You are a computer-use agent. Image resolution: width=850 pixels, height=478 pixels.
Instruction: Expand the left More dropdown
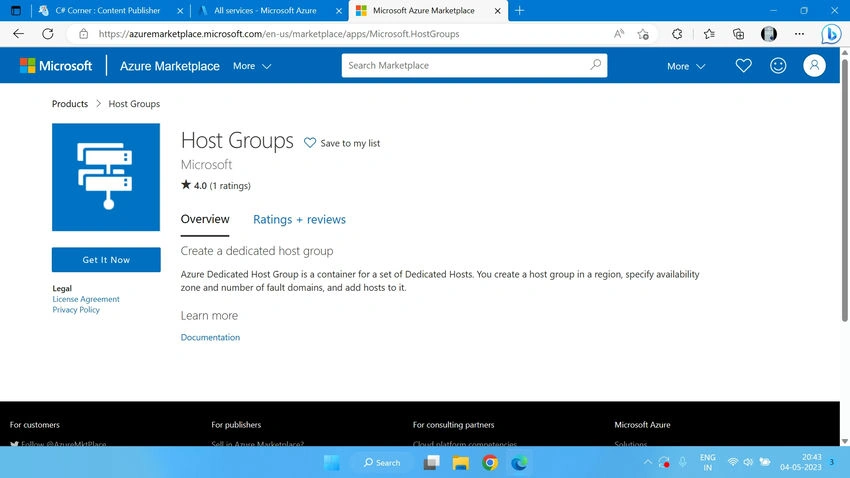pos(252,66)
